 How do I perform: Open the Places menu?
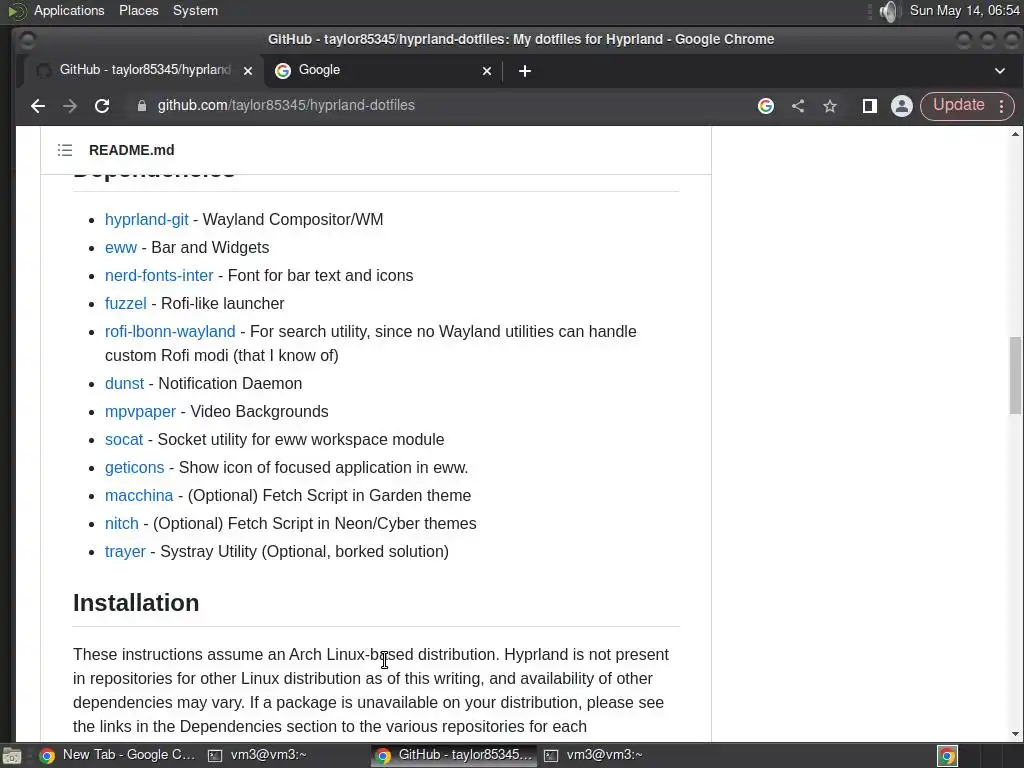138,10
